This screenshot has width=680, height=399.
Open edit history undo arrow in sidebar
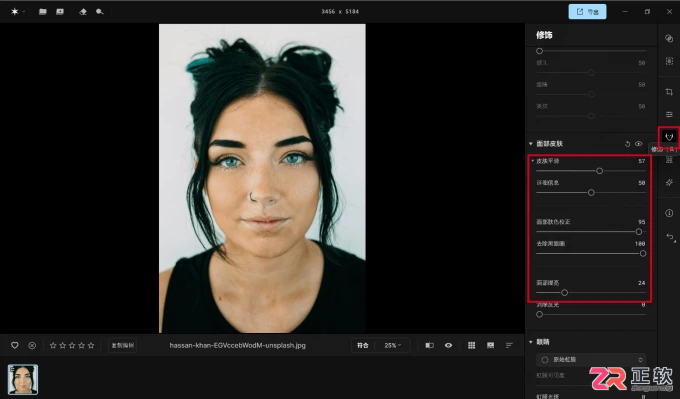click(670, 237)
